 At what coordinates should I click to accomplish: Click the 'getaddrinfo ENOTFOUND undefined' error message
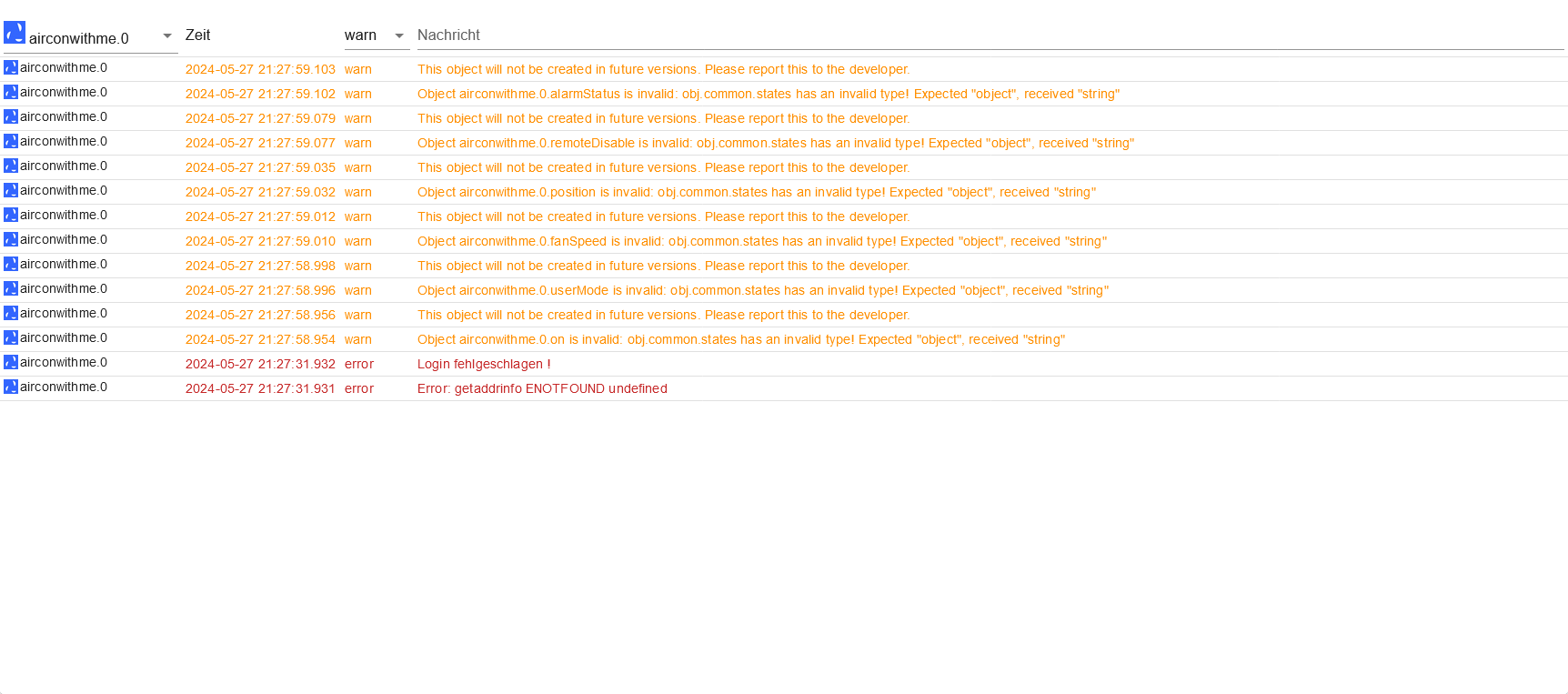[542, 388]
